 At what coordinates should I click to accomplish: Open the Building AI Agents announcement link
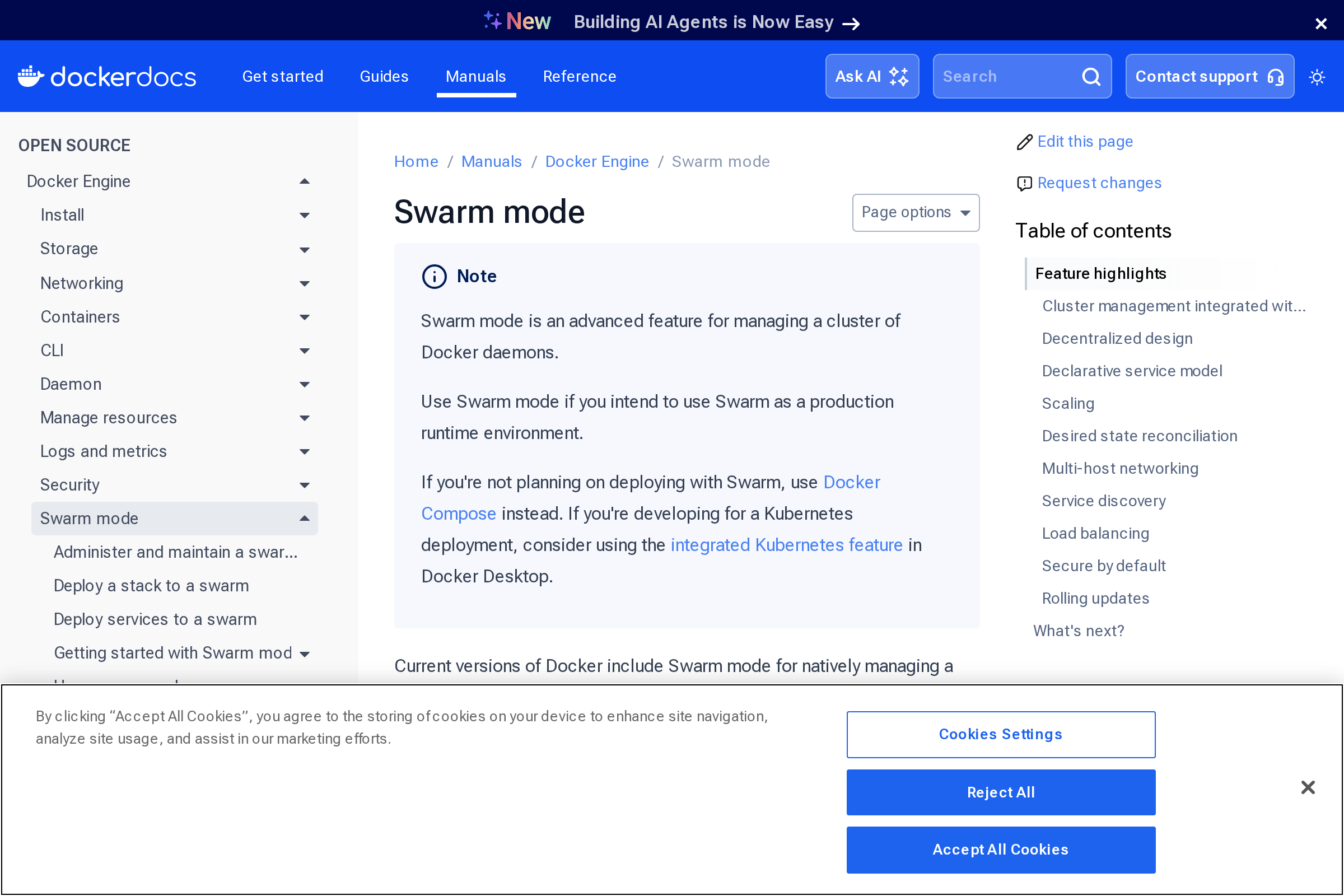[717, 22]
